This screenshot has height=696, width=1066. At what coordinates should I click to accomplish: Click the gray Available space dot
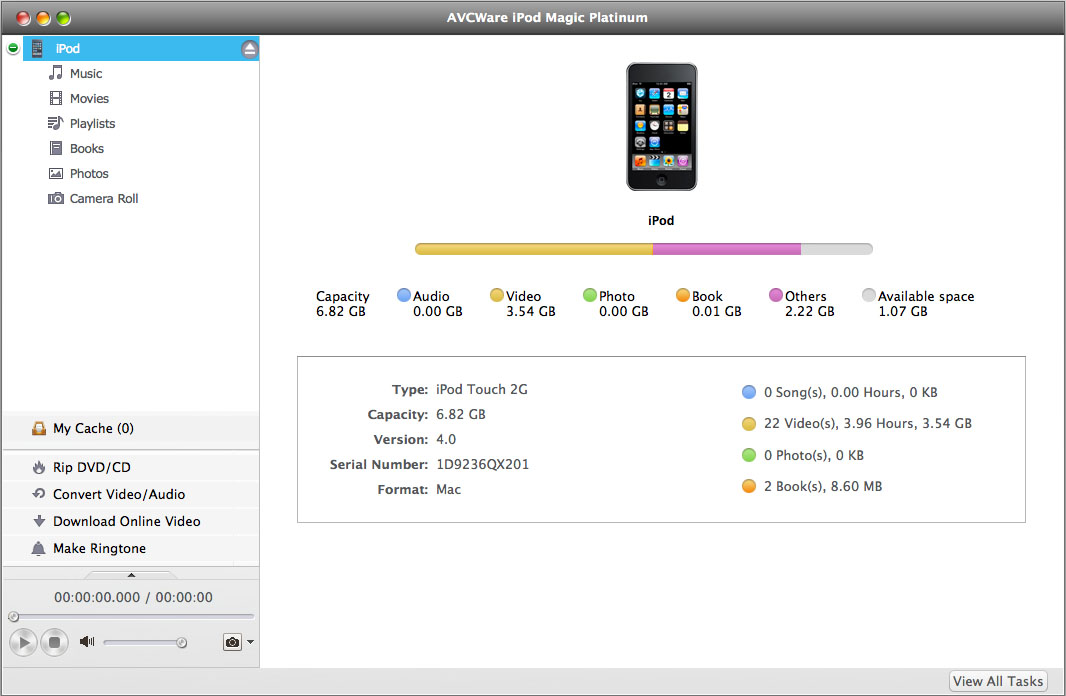point(869,295)
